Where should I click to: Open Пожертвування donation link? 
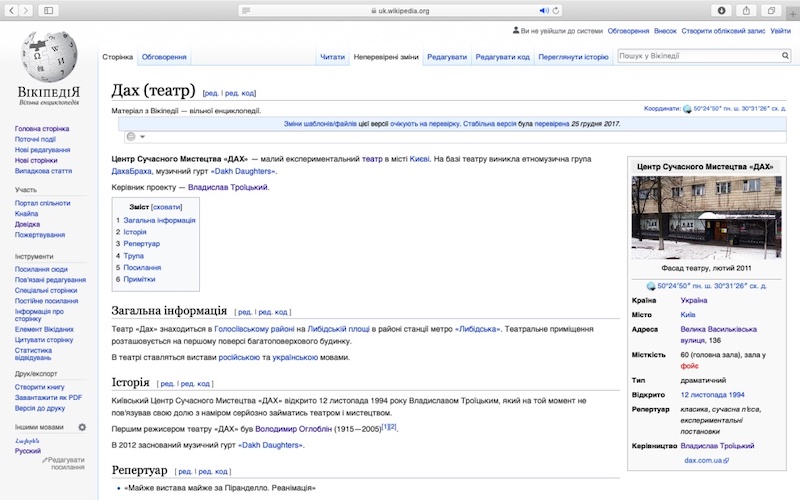[40, 235]
